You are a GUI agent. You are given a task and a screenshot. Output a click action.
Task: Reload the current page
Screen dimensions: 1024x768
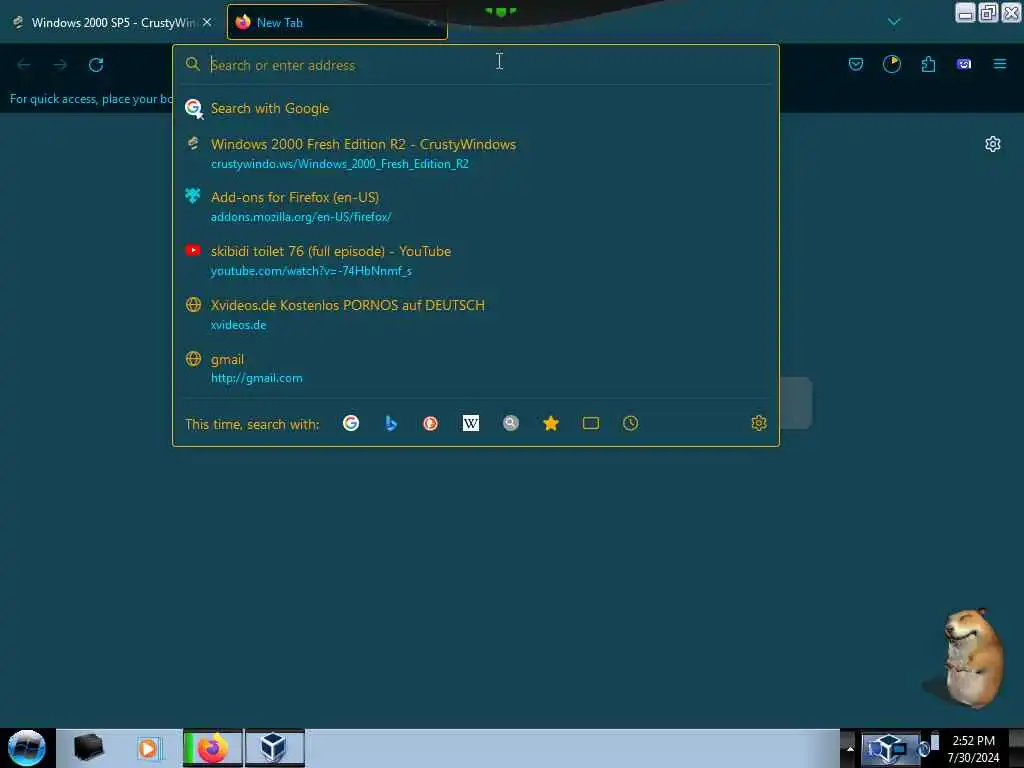pos(96,65)
